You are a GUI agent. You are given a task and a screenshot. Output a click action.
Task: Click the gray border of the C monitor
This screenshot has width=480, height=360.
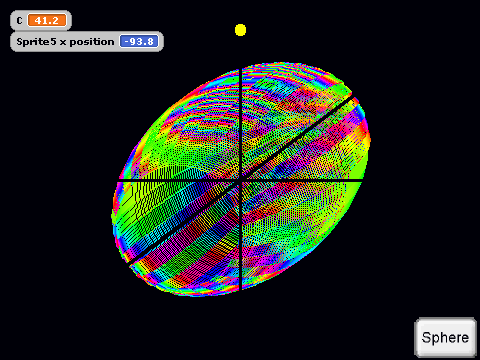pyautogui.click(x=41, y=12)
